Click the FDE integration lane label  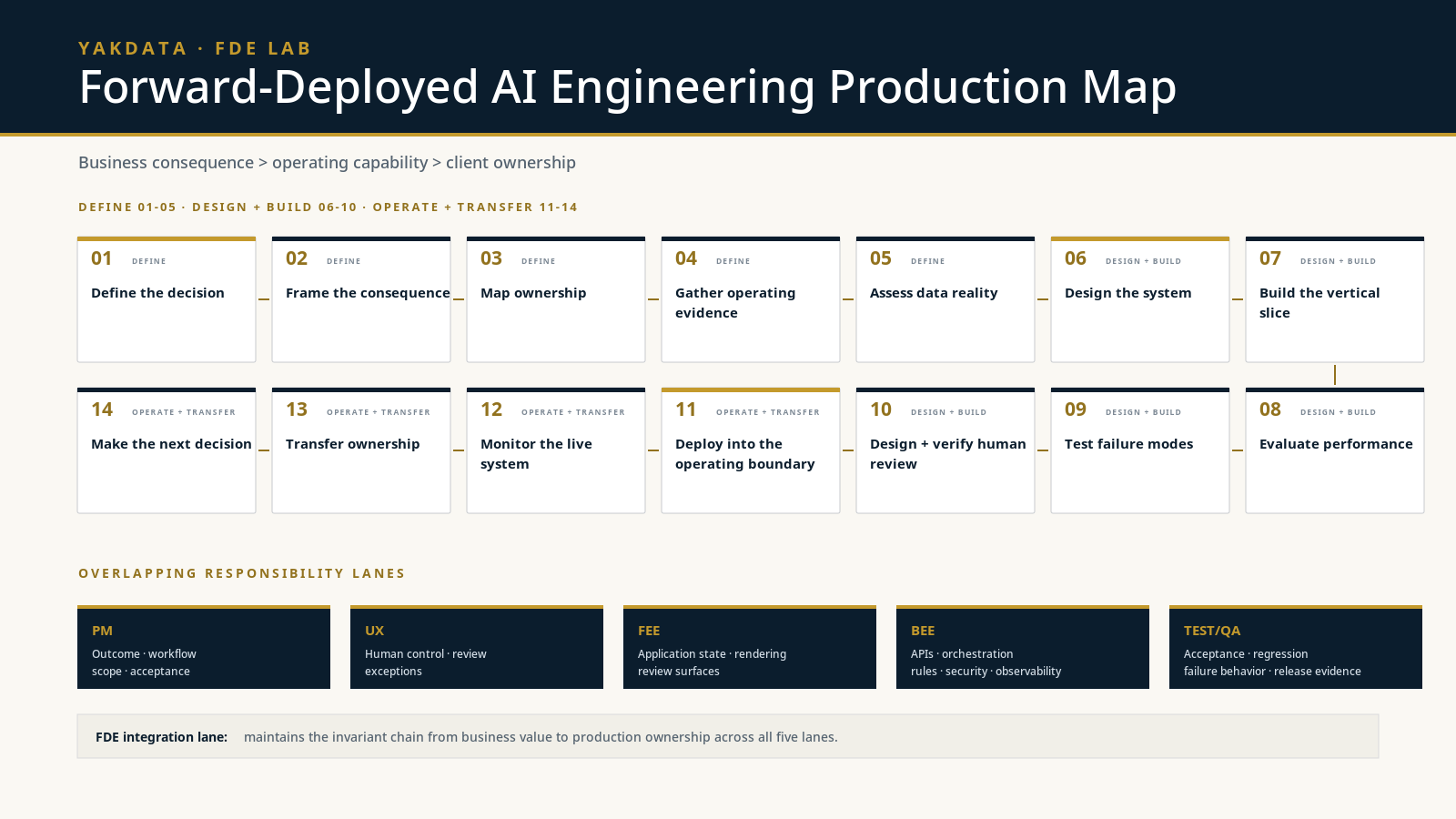click(161, 737)
